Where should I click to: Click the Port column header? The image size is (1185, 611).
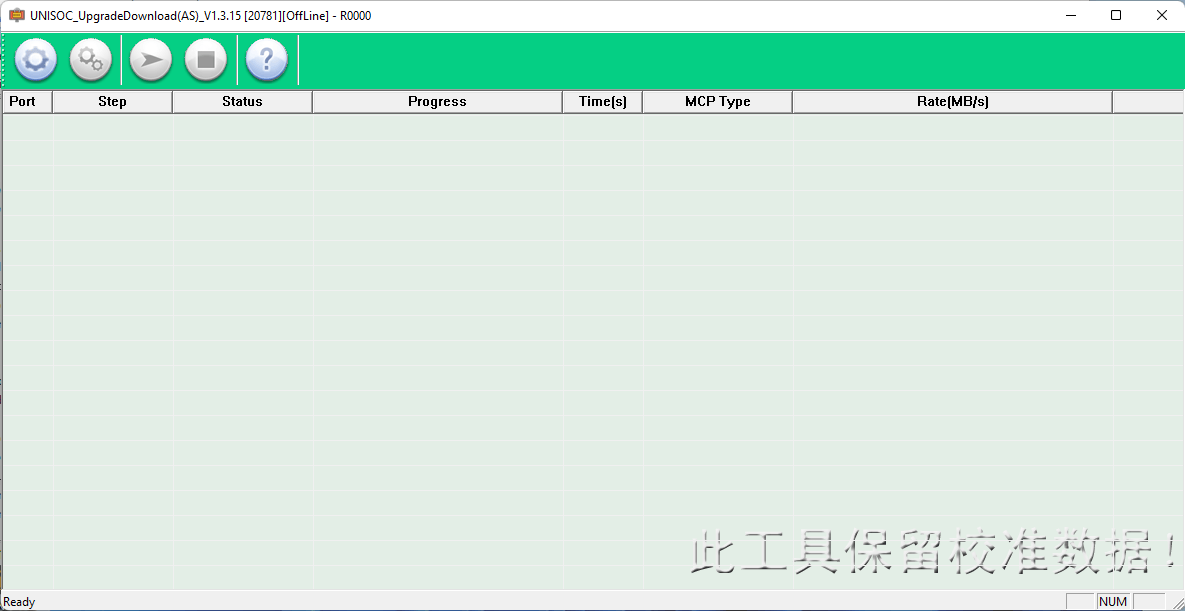click(x=26, y=101)
